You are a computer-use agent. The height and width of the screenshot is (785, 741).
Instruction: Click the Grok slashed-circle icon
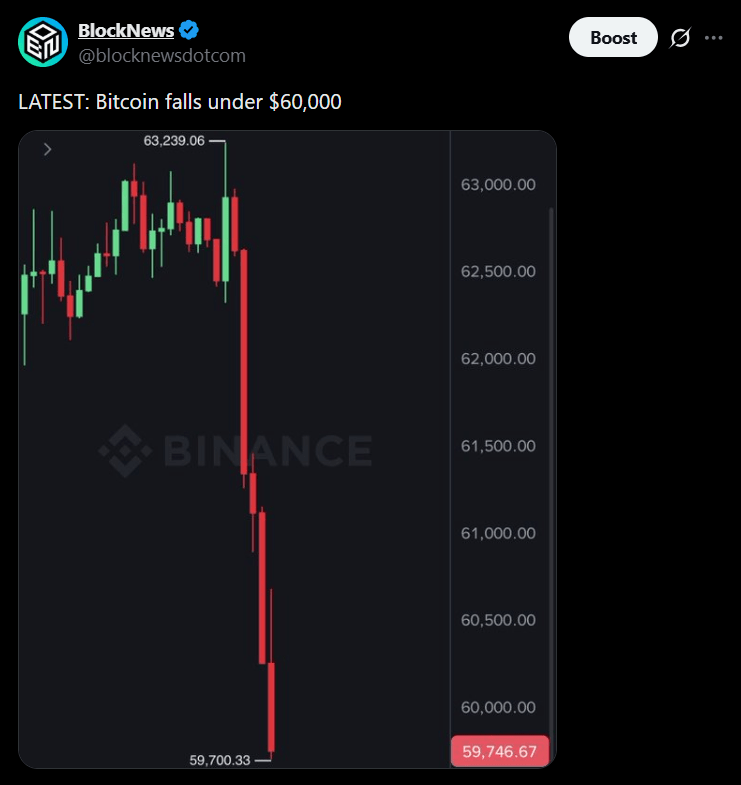tap(680, 38)
